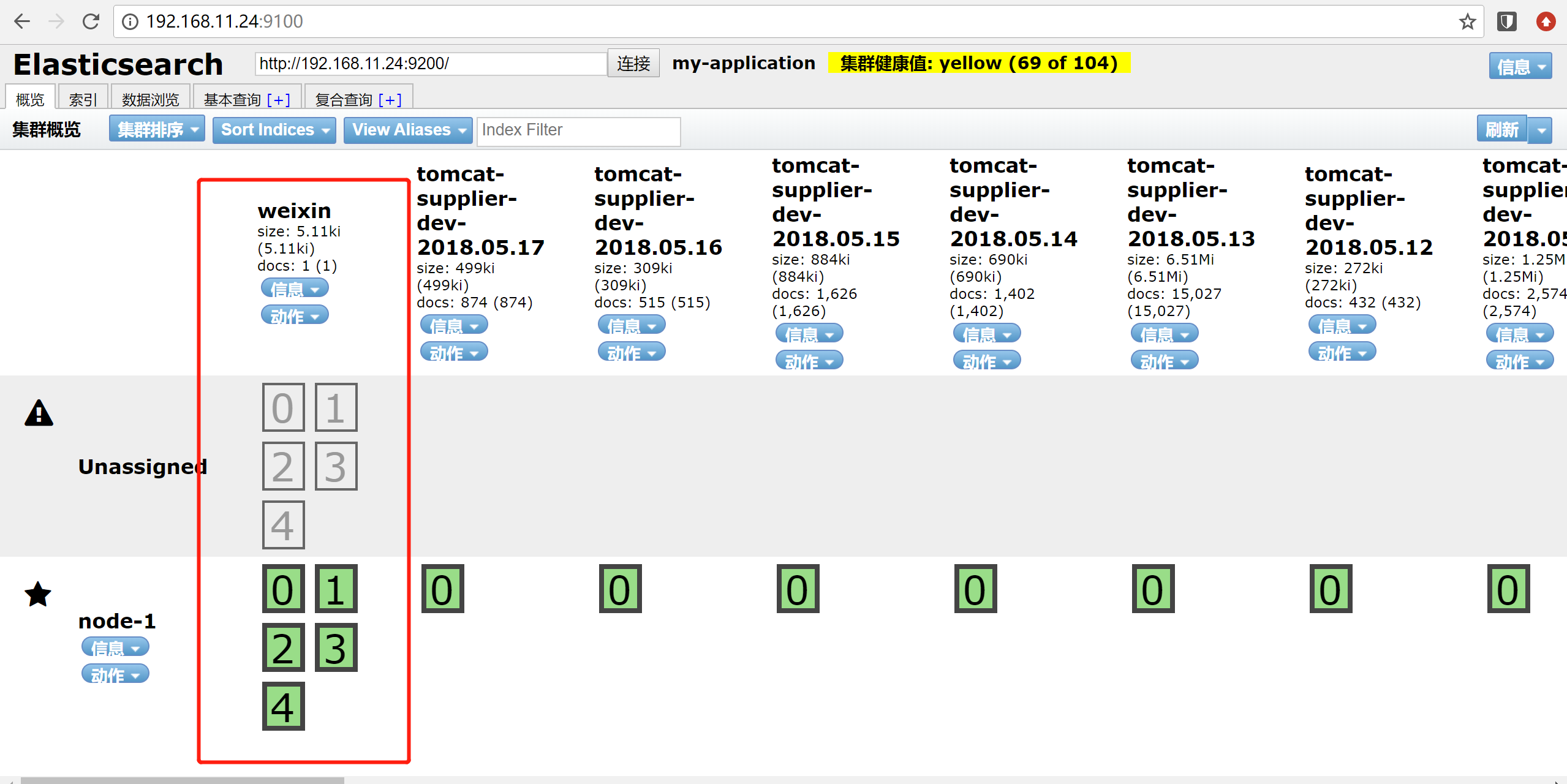This screenshot has width=1567, height=784.
Task: Select green shard 0 of weixin on node-1
Action: (x=283, y=589)
